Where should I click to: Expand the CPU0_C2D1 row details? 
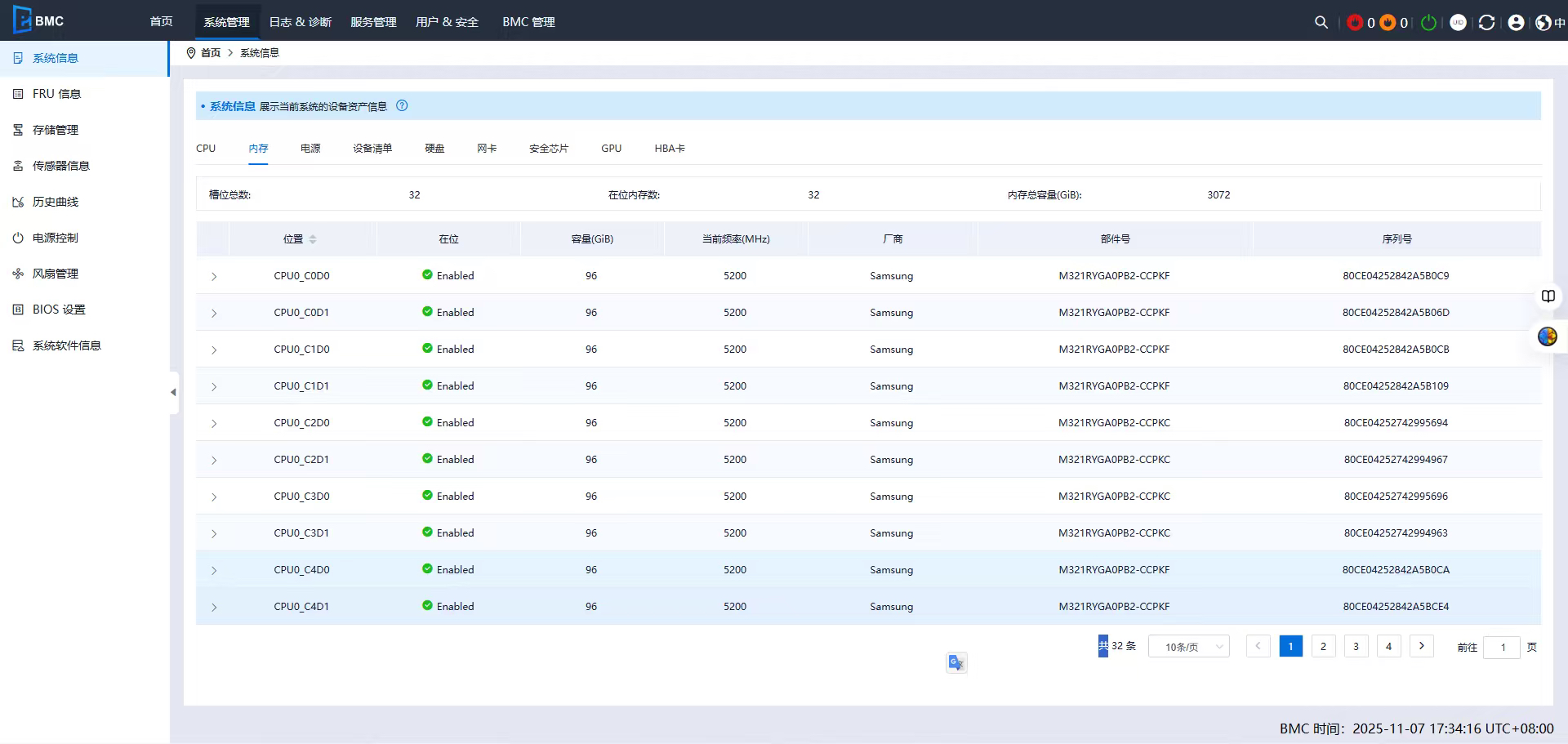pyautogui.click(x=214, y=461)
